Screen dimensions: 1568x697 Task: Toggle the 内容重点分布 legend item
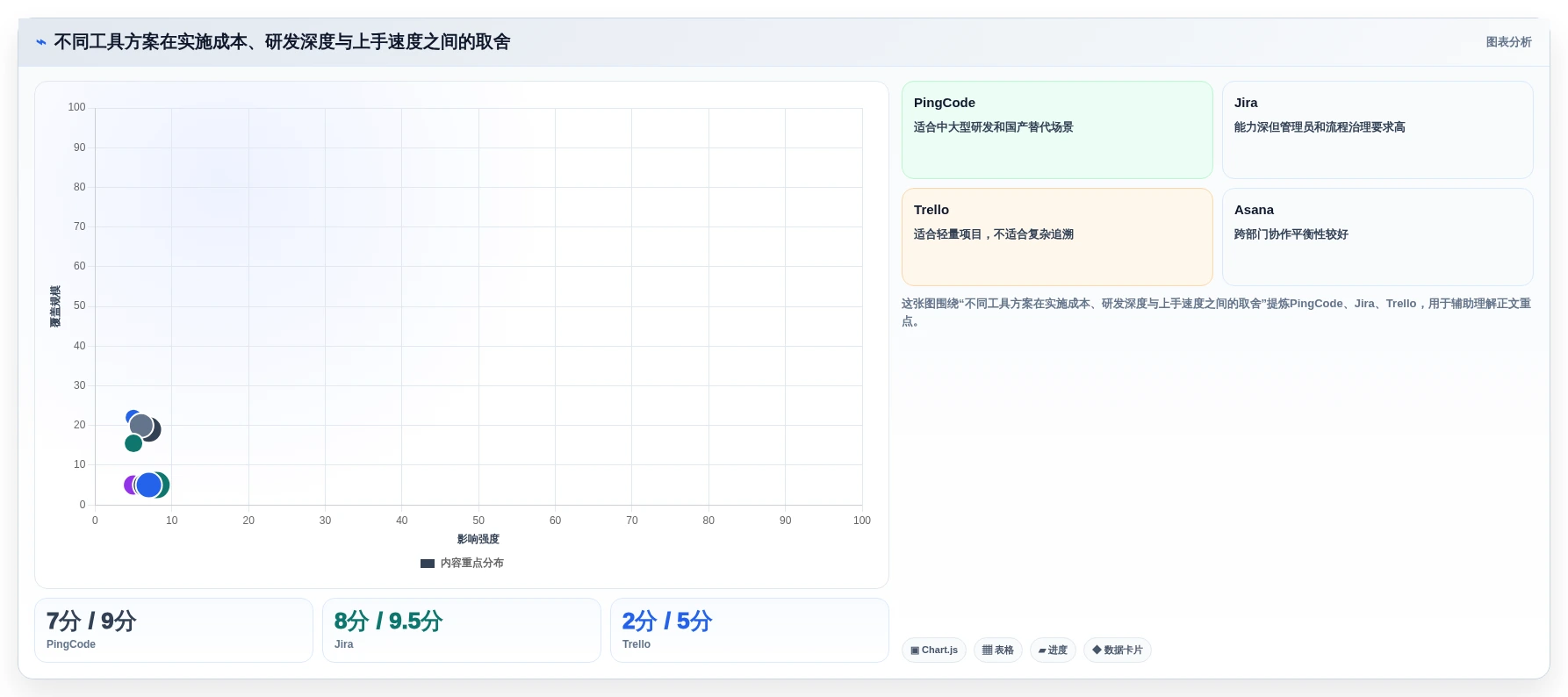(462, 564)
